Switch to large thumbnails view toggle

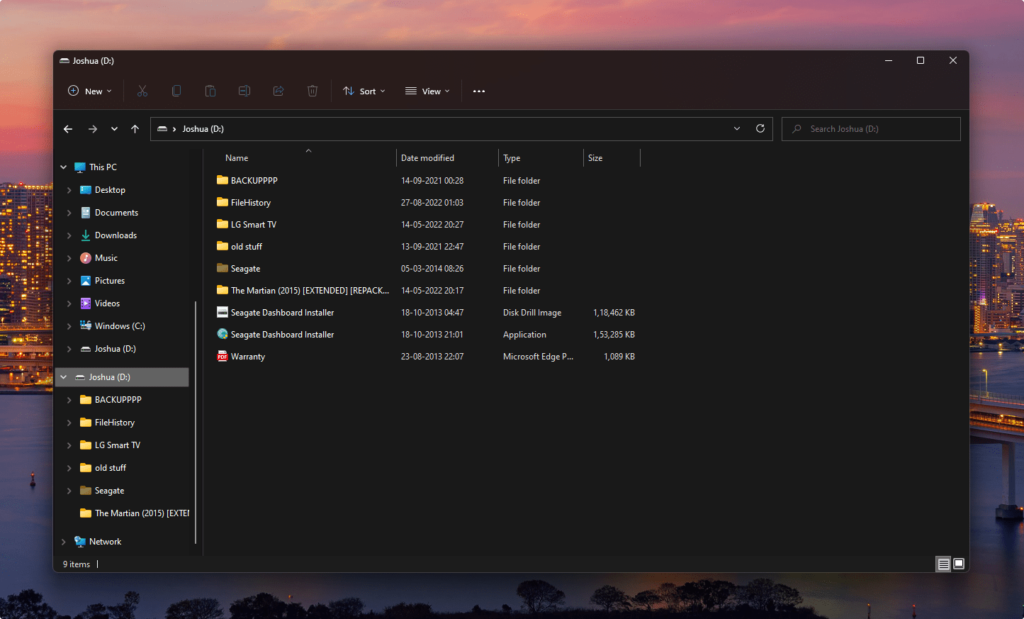[x=958, y=564]
